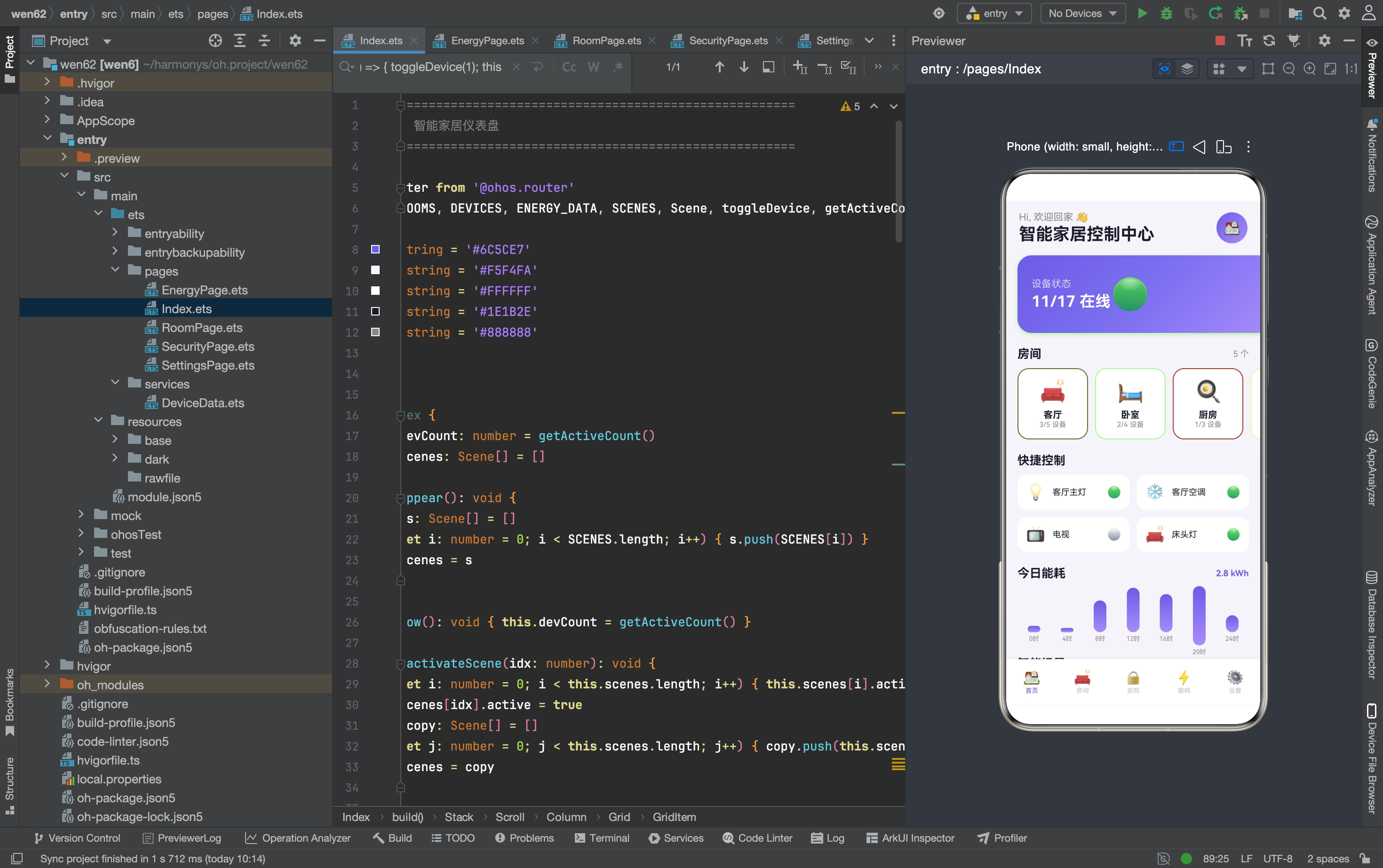Click the Previewer font size Tт icon
This screenshot has width=1383, height=868.
(1245, 41)
